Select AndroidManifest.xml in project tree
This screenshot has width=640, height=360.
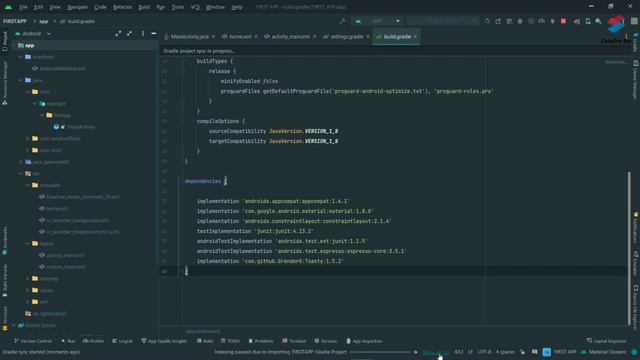(x=59, y=69)
